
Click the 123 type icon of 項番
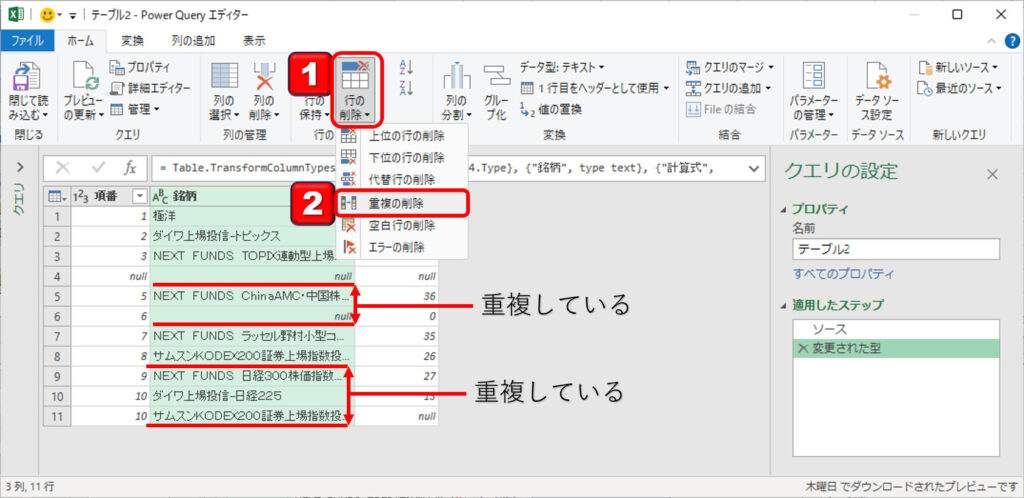tap(82, 196)
